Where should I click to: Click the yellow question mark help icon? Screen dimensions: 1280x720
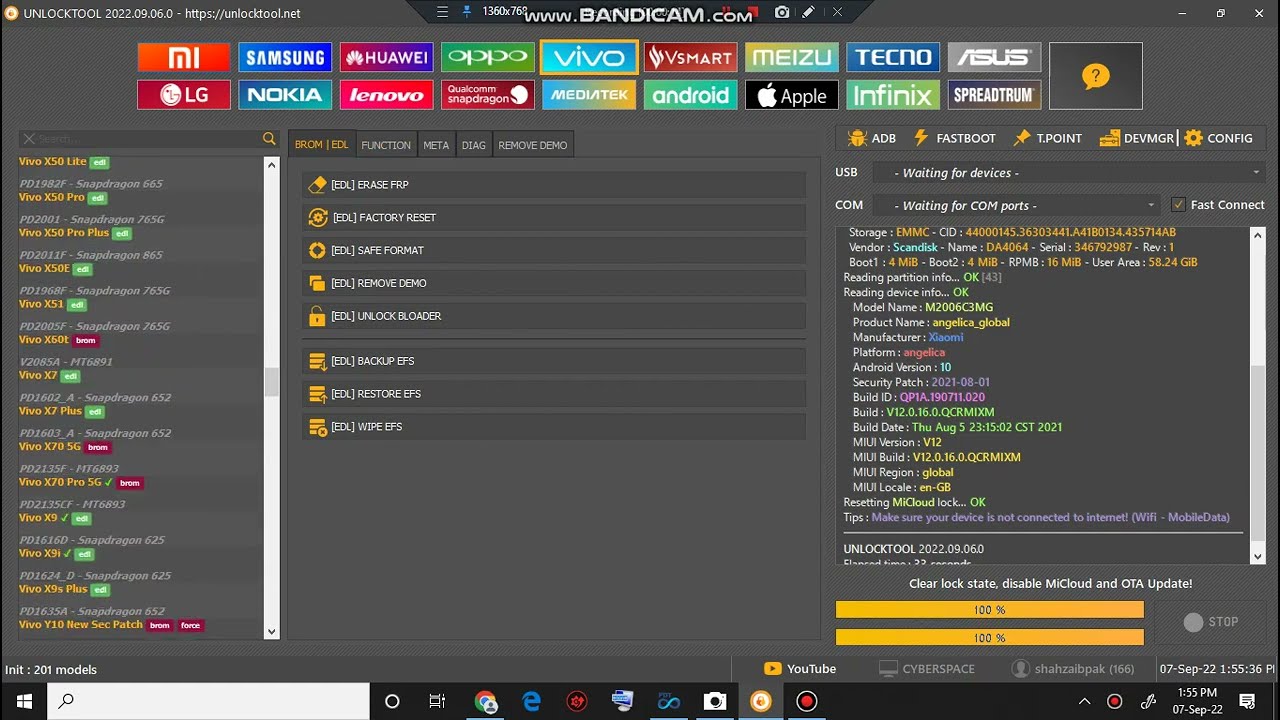pyautogui.click(x=1096, y=76)
